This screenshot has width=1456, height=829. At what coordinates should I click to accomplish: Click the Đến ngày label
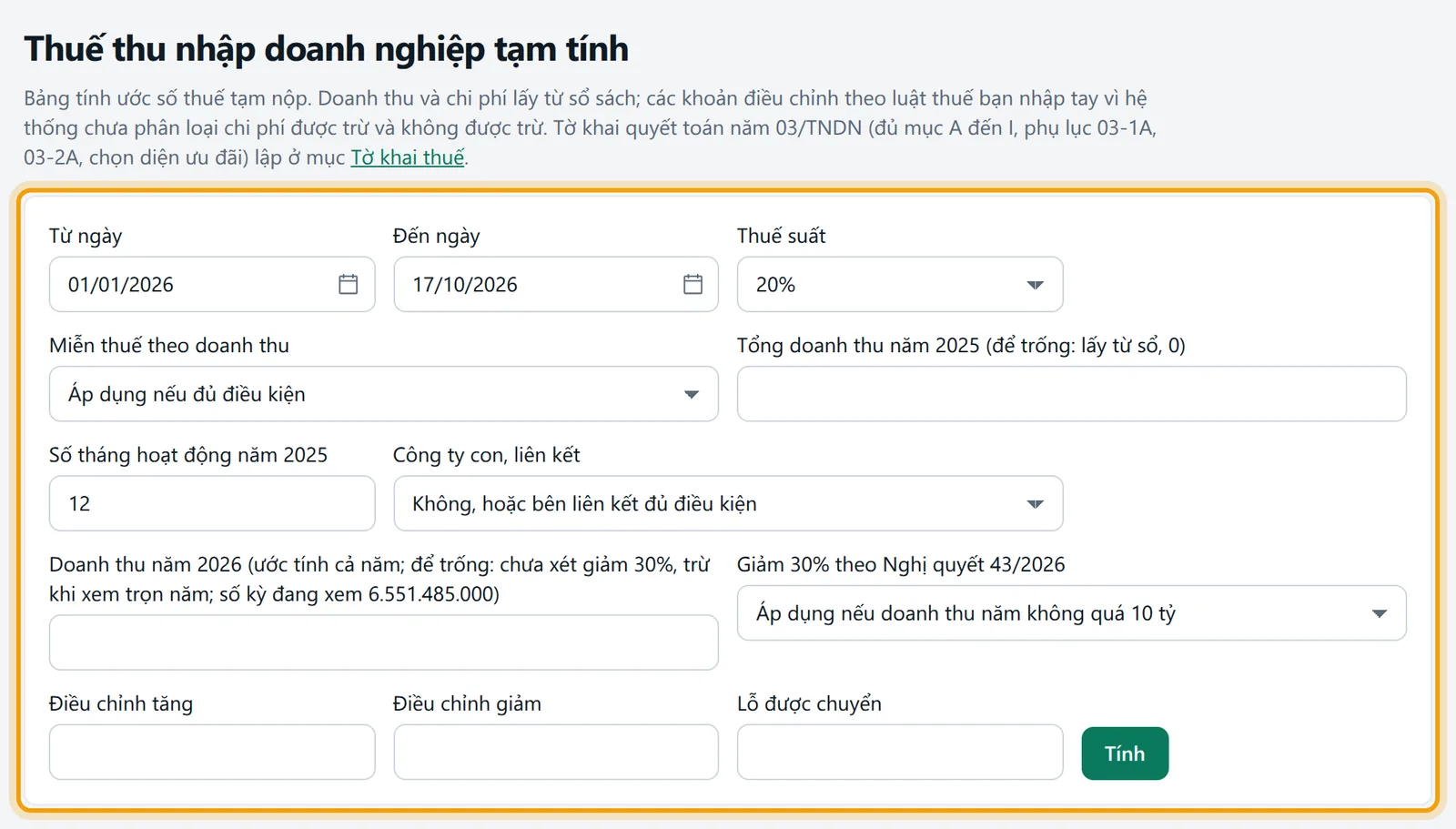pyautogui.click(x=437, y=236)
